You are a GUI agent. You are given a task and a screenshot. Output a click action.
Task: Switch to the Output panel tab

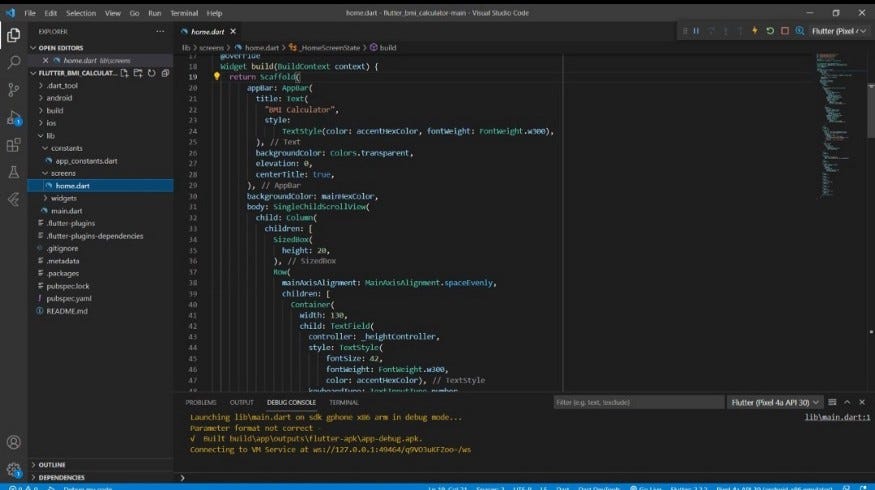[x=242, y=402]
